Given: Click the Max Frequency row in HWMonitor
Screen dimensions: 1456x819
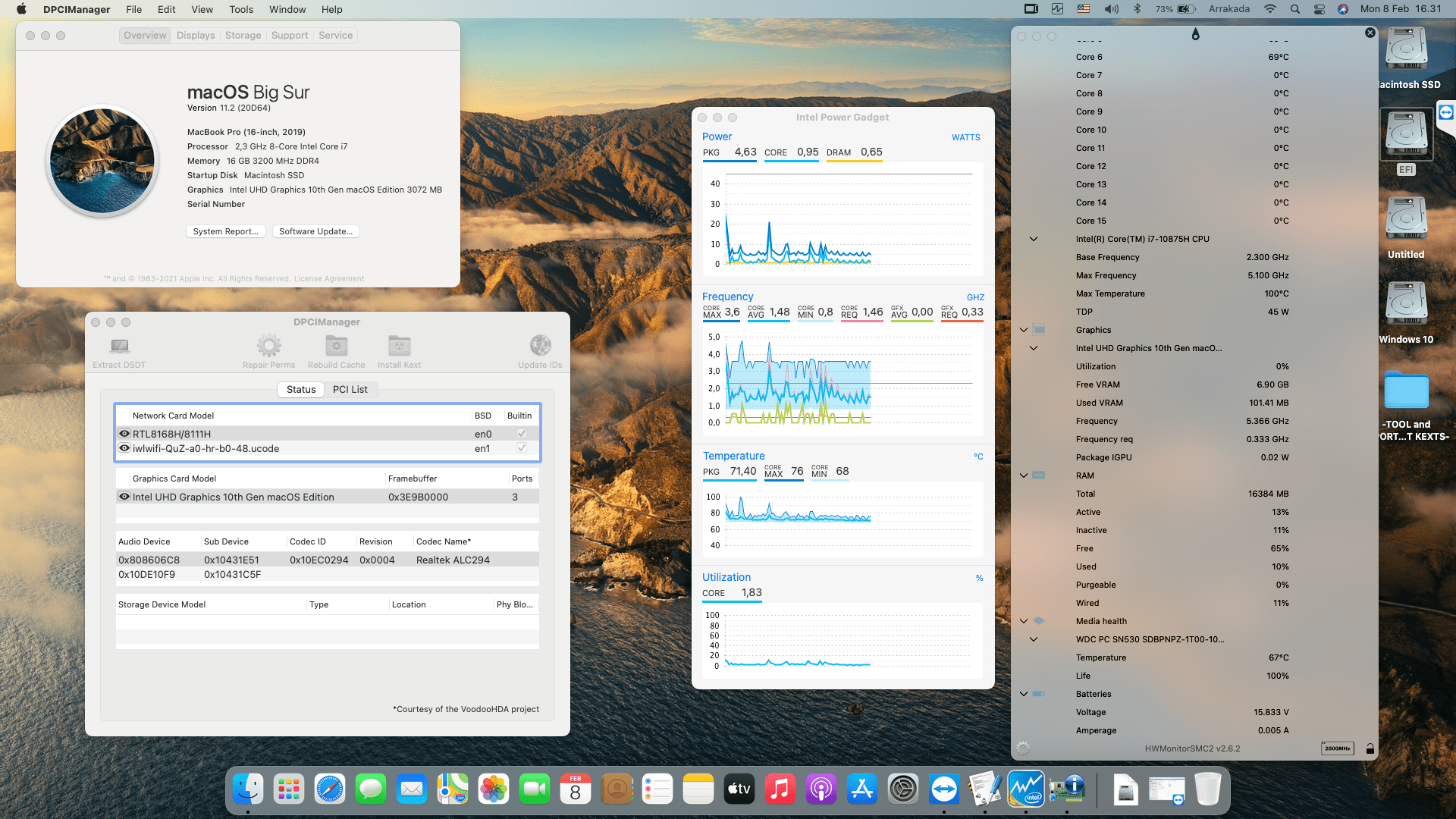Looking at the screenshot, I should 1181,275.
